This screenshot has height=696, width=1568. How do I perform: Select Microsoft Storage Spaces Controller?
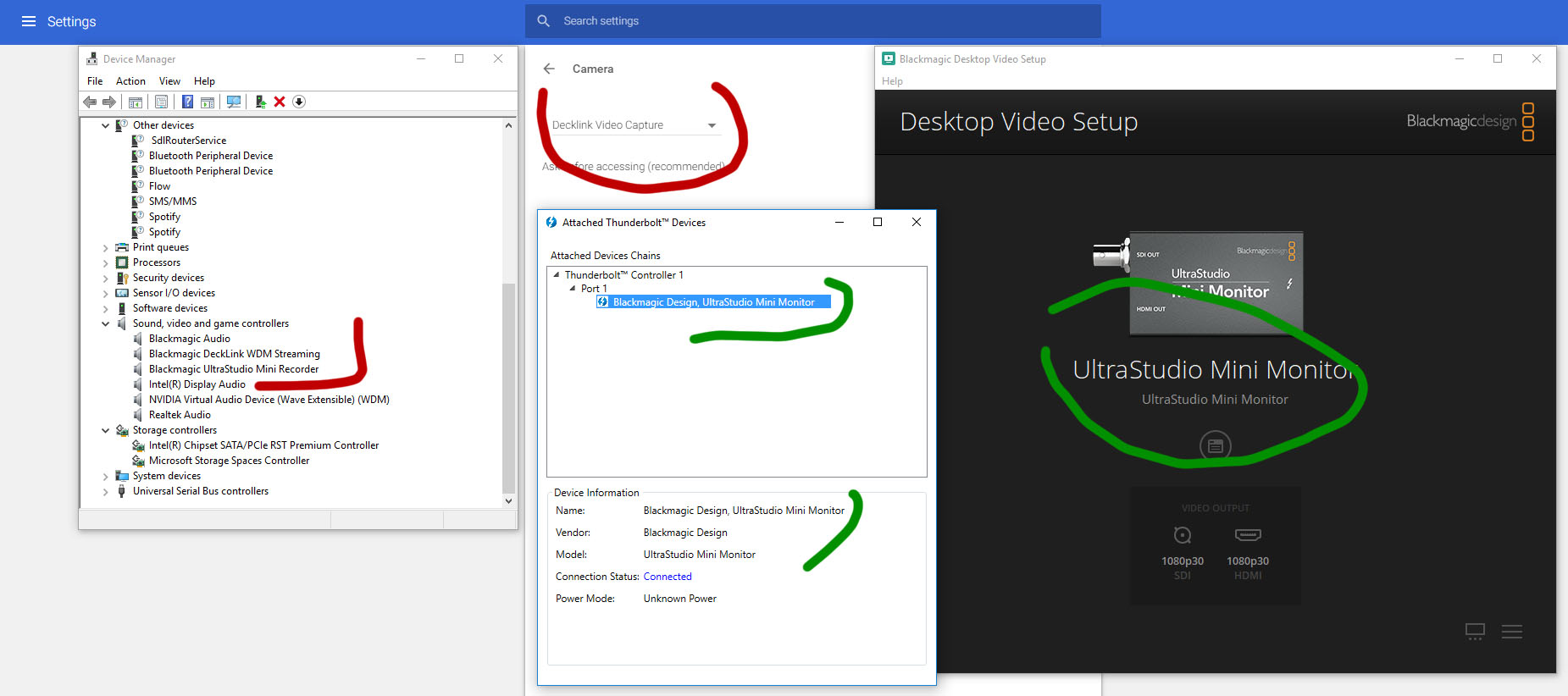(x=229, y=461)
